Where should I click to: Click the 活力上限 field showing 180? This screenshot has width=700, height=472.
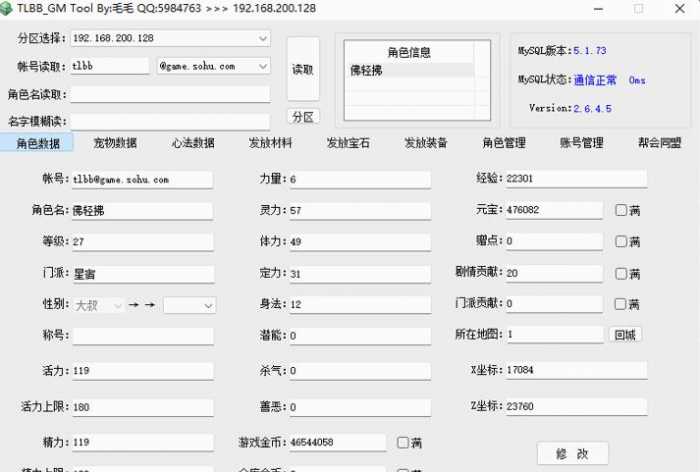tap(143, 407)
